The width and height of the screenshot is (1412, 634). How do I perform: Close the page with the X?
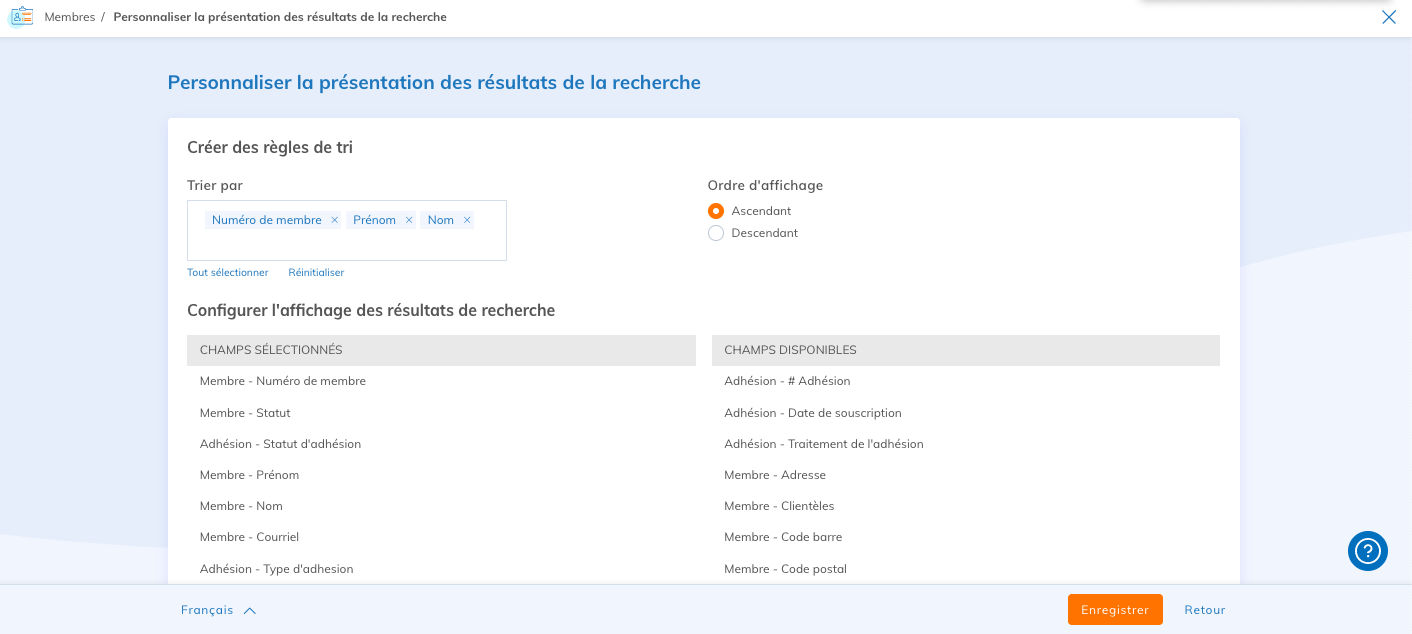pyautogui.click(x=1388, y=17)
